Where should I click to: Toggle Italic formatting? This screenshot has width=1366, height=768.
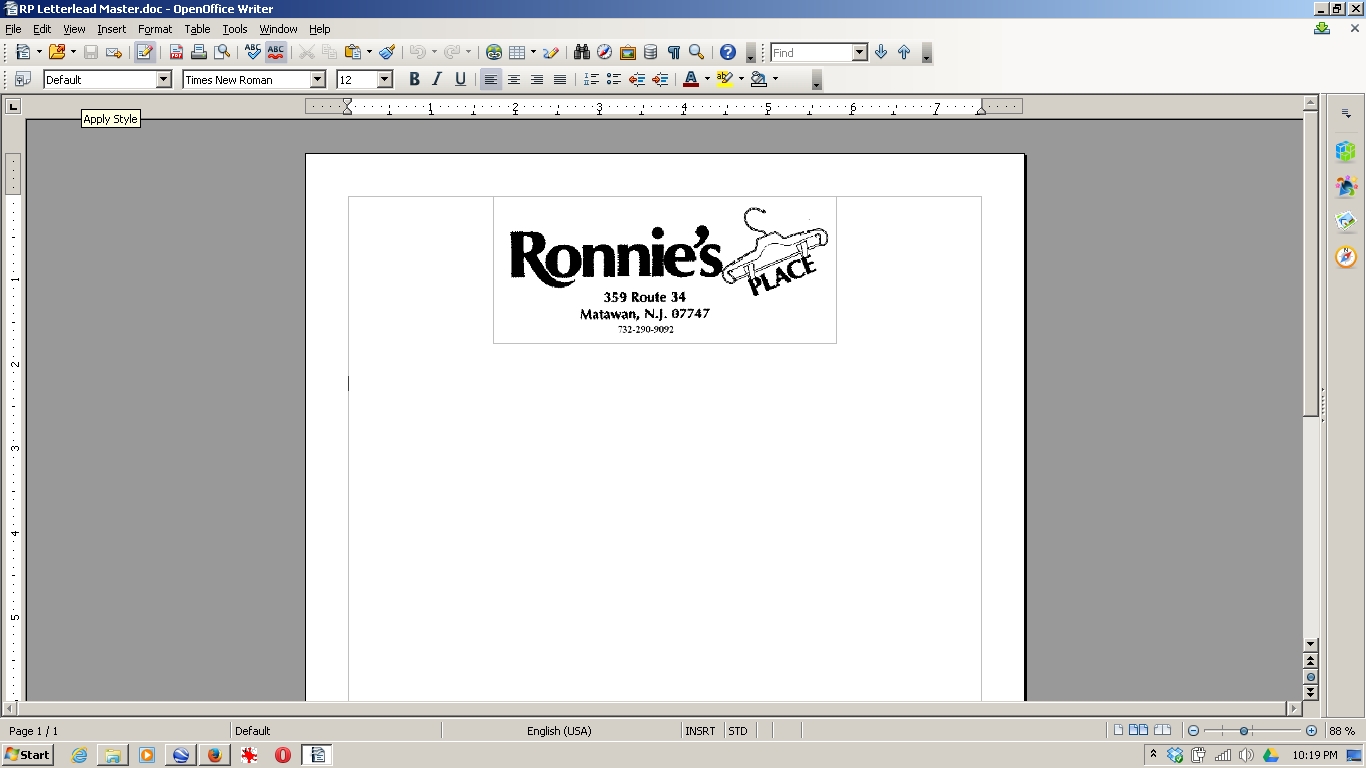click(437, 80)
